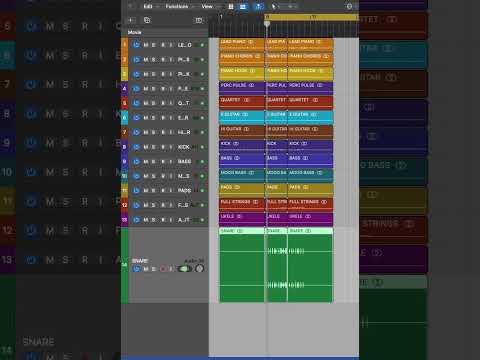Viewport: 480px width, 360px height.
Task: Select the first HI GUITAR region
Action: (x=242, y=132)
